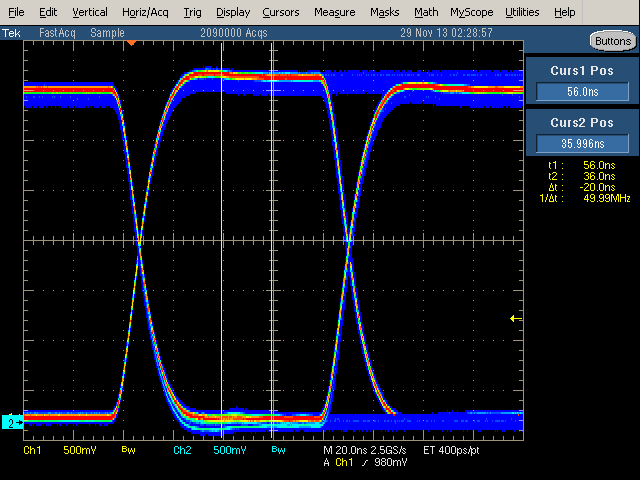Click the Ch1 500mV vertical scale readout
Image resolution: width=640 pixels, height=480 pixels.
tap(80, 450)
